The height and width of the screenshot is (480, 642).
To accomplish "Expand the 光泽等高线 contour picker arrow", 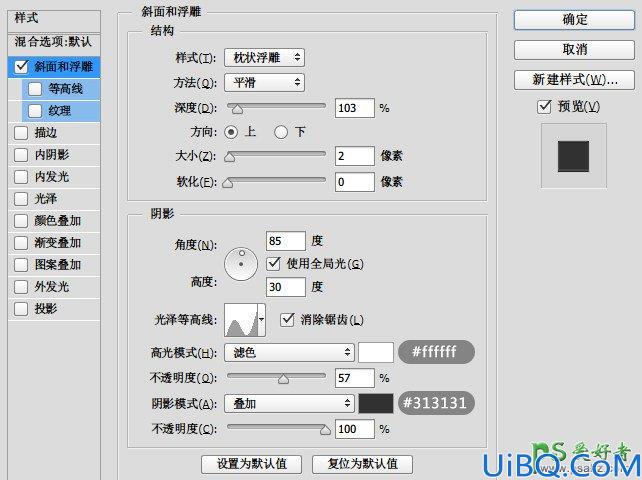I will (262, 319).
